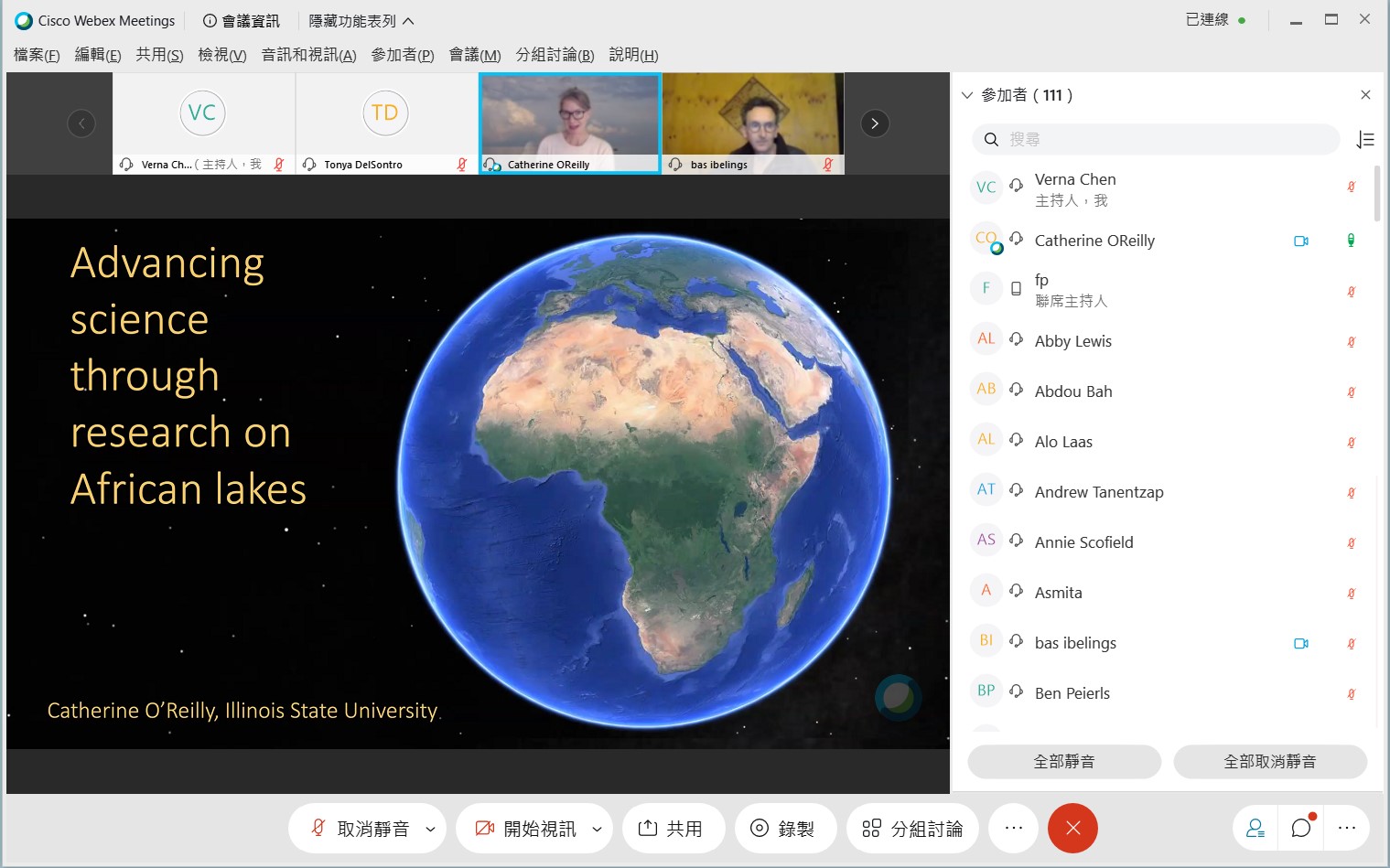1390x868 pixels.
Task: Click Catherine OReilly's avatar in list
Action: tap(986, 239)
